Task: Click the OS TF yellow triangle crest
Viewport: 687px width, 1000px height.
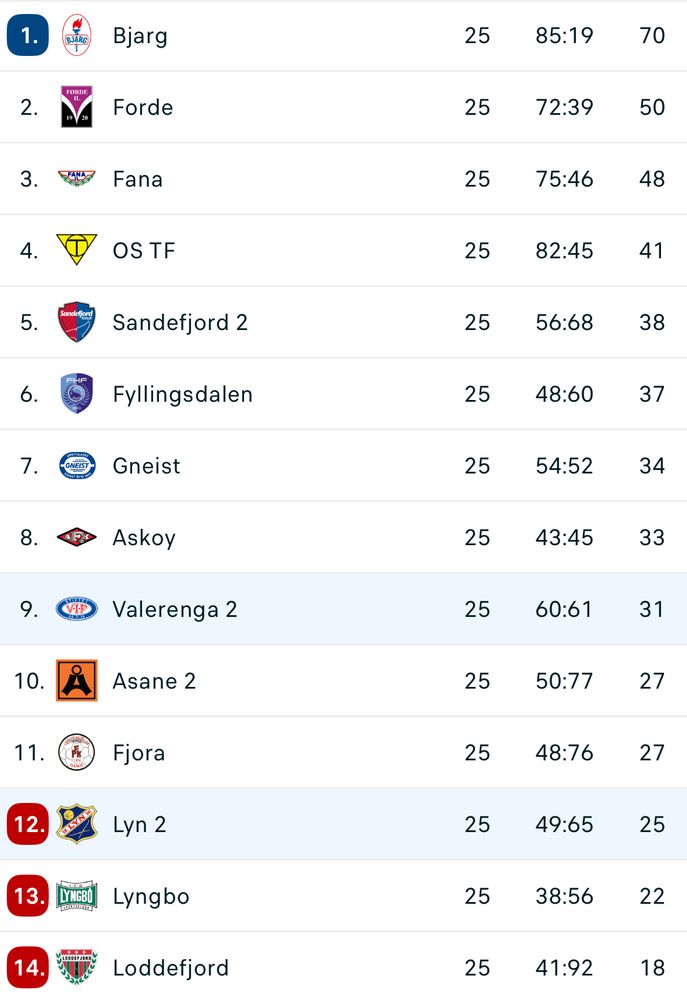Action: click(x=77, y=249)
